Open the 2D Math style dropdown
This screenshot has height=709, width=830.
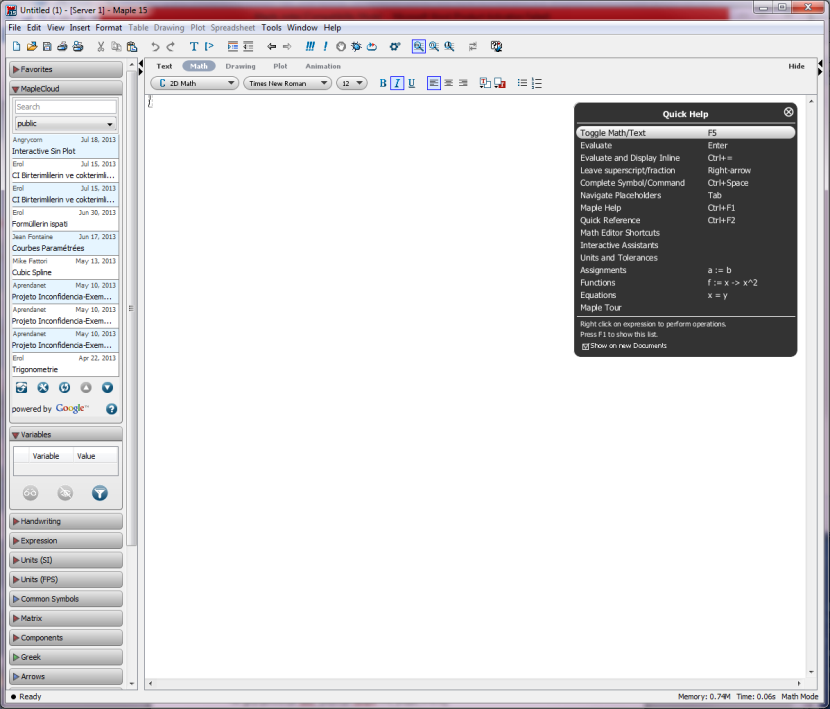[x=194, y=83]
